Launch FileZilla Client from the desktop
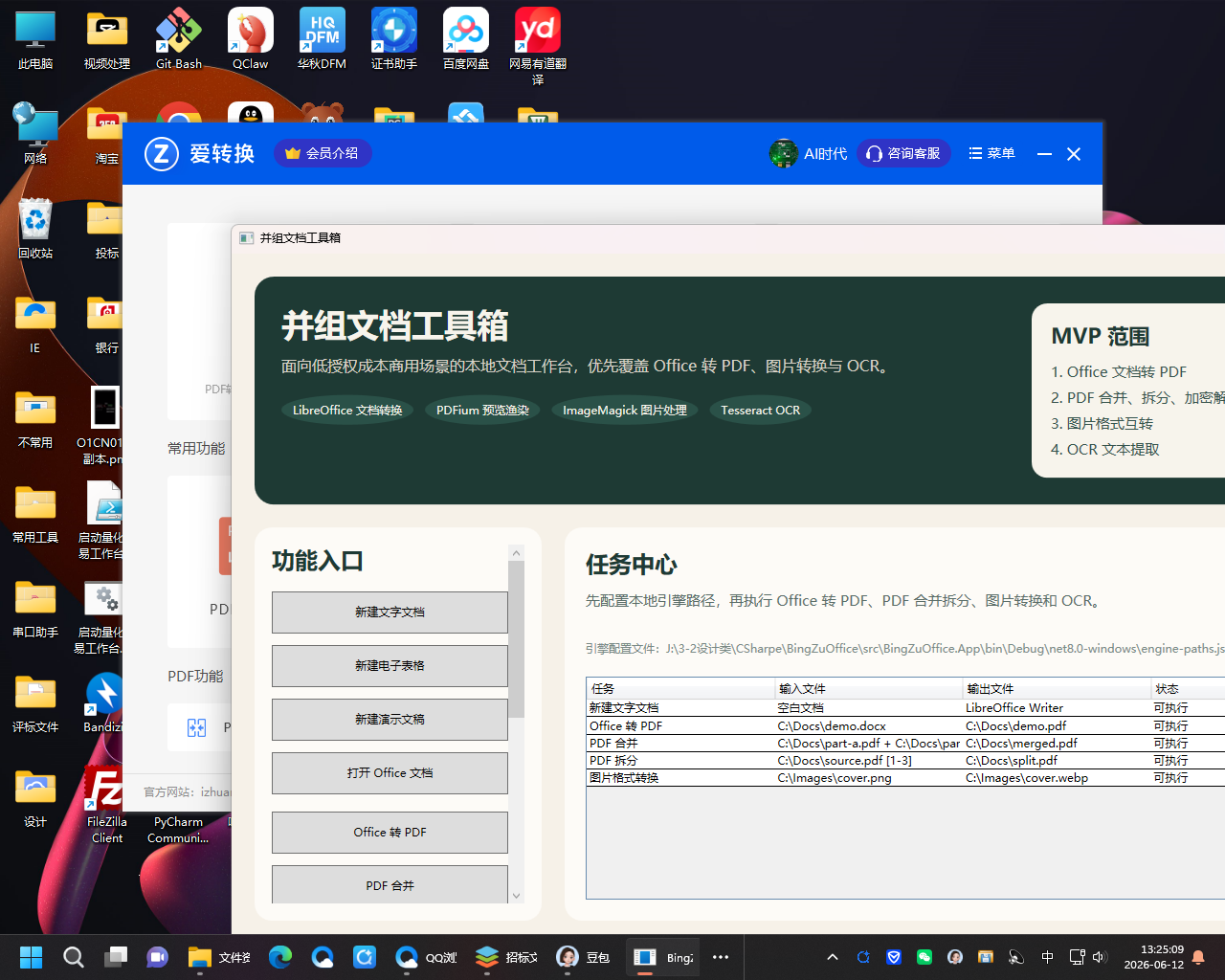 (x=104, y=804)
